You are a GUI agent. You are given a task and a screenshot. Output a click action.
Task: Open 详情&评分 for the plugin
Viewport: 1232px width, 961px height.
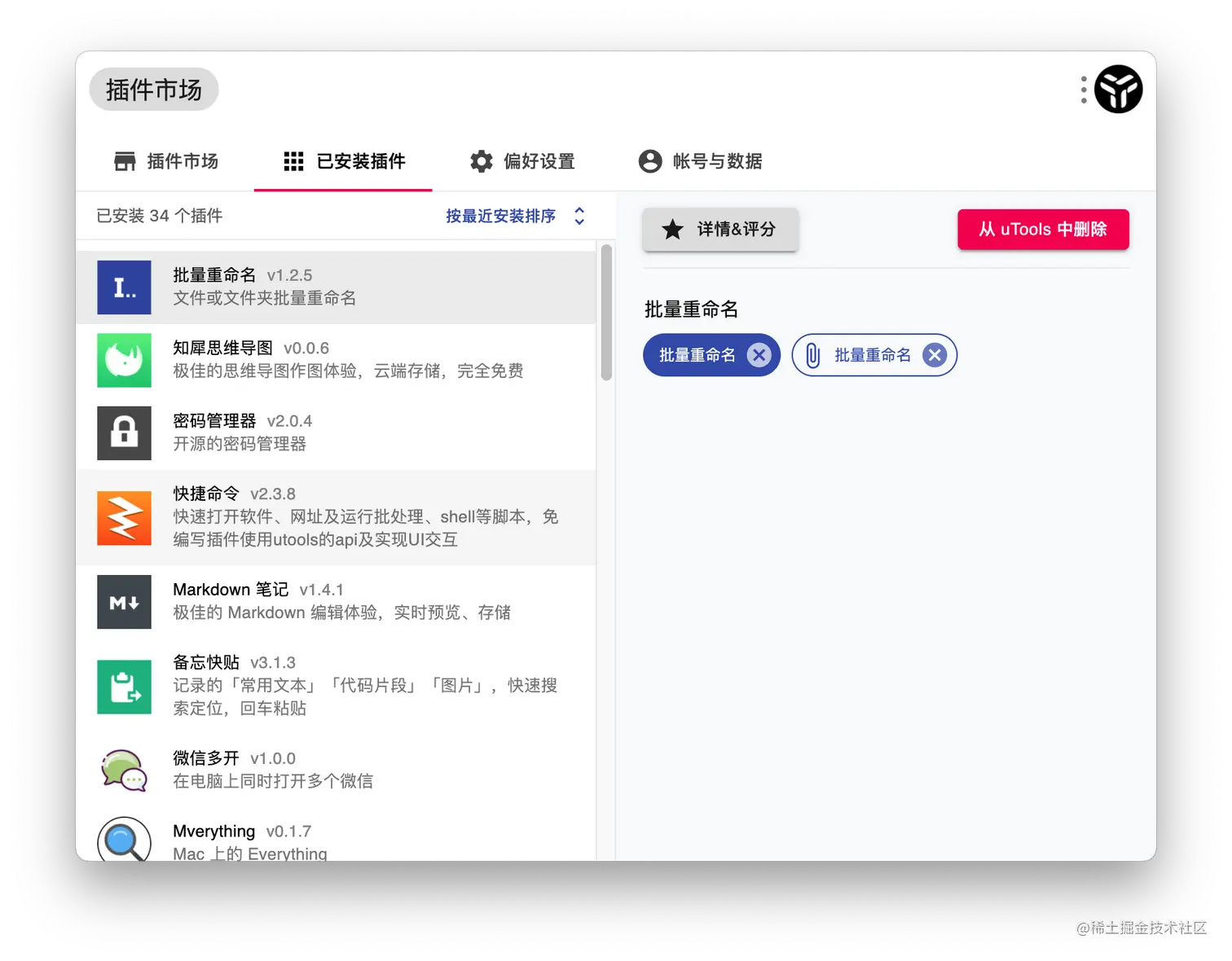coord(720,230)
